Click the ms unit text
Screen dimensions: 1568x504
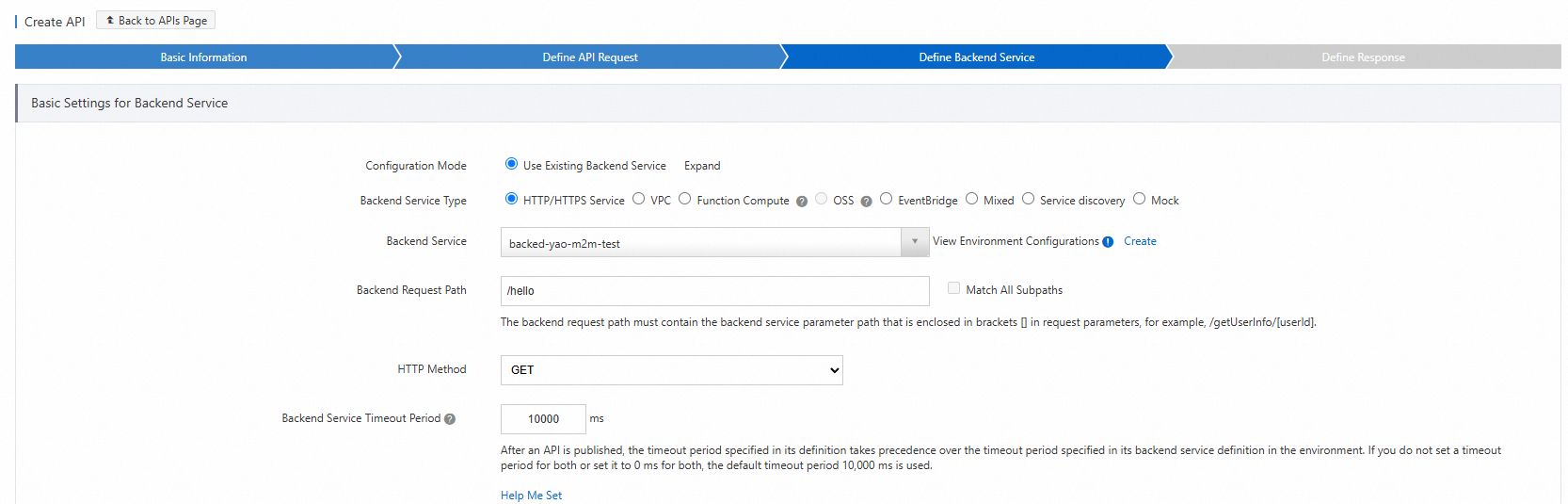[597, 418]
